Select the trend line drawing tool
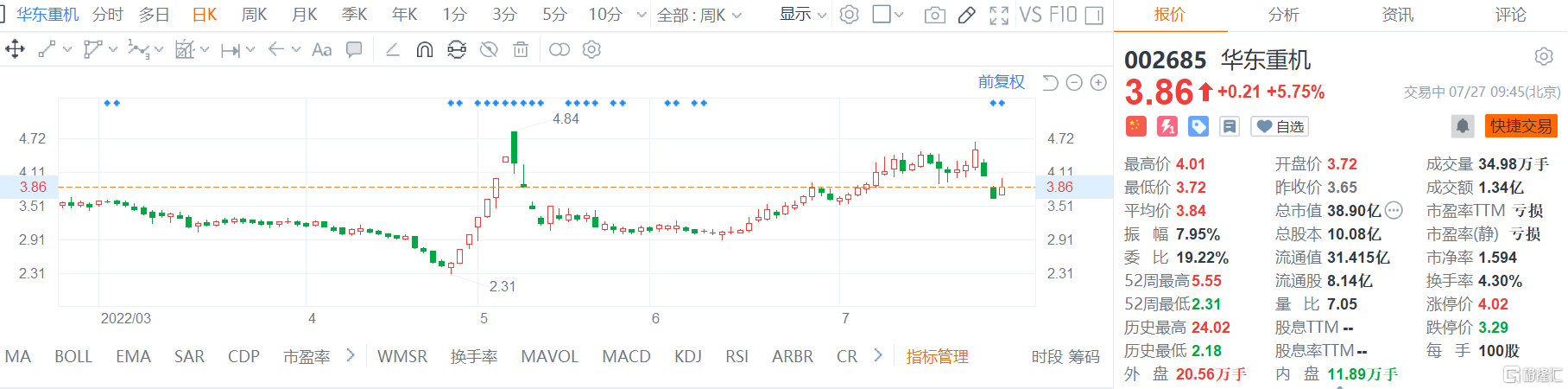This screenshot has height=389, width=1568. click(x=47, y=49)
